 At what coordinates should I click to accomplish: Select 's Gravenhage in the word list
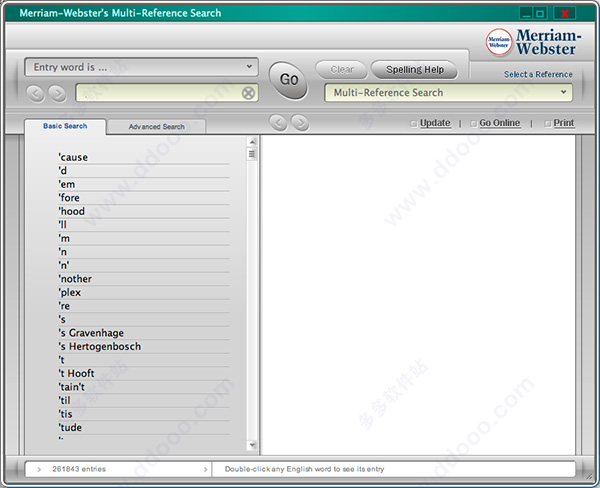pos(143,333)
